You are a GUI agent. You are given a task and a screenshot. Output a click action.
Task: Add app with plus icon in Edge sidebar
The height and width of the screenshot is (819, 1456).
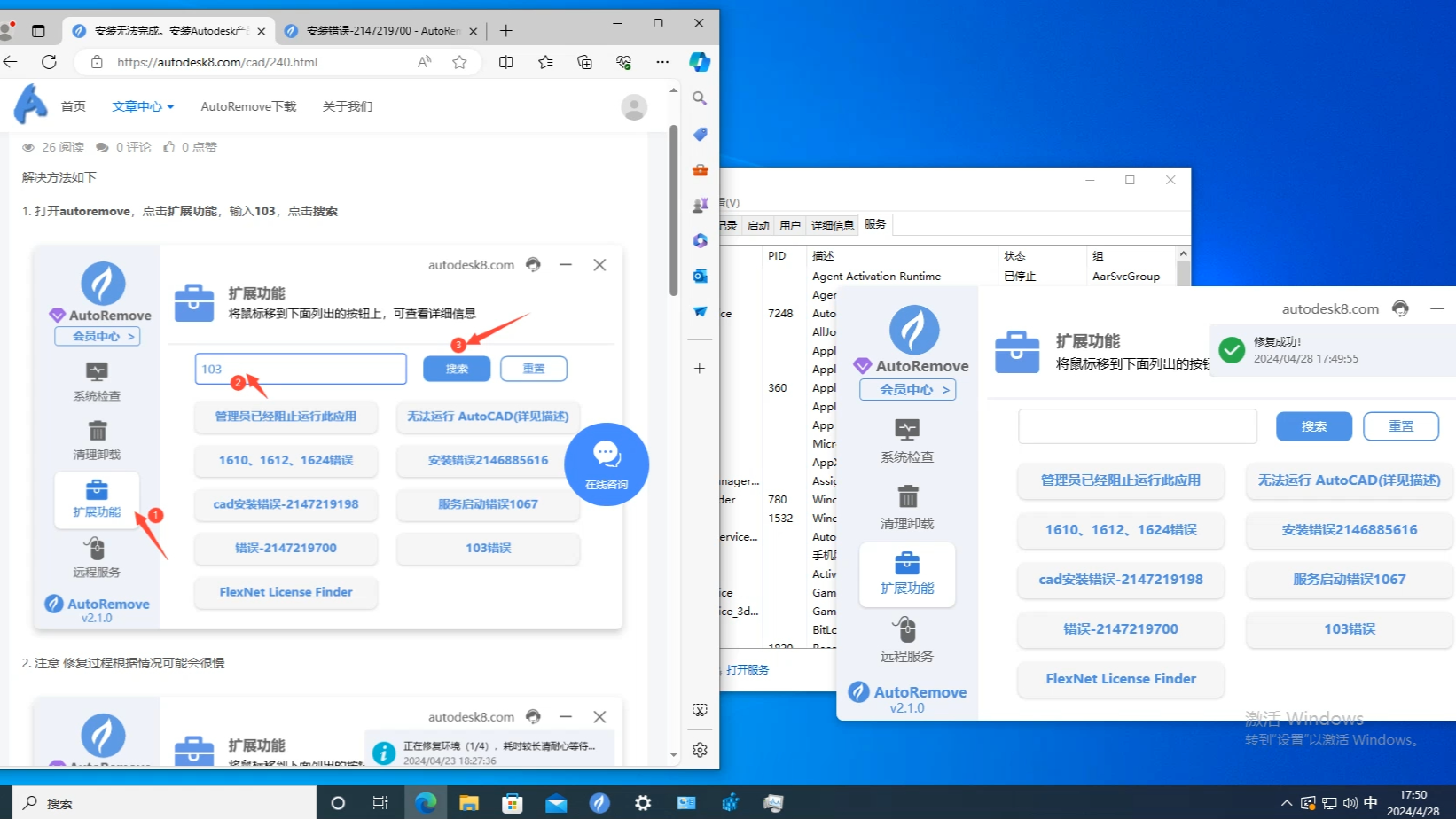(x=700, y=368)
